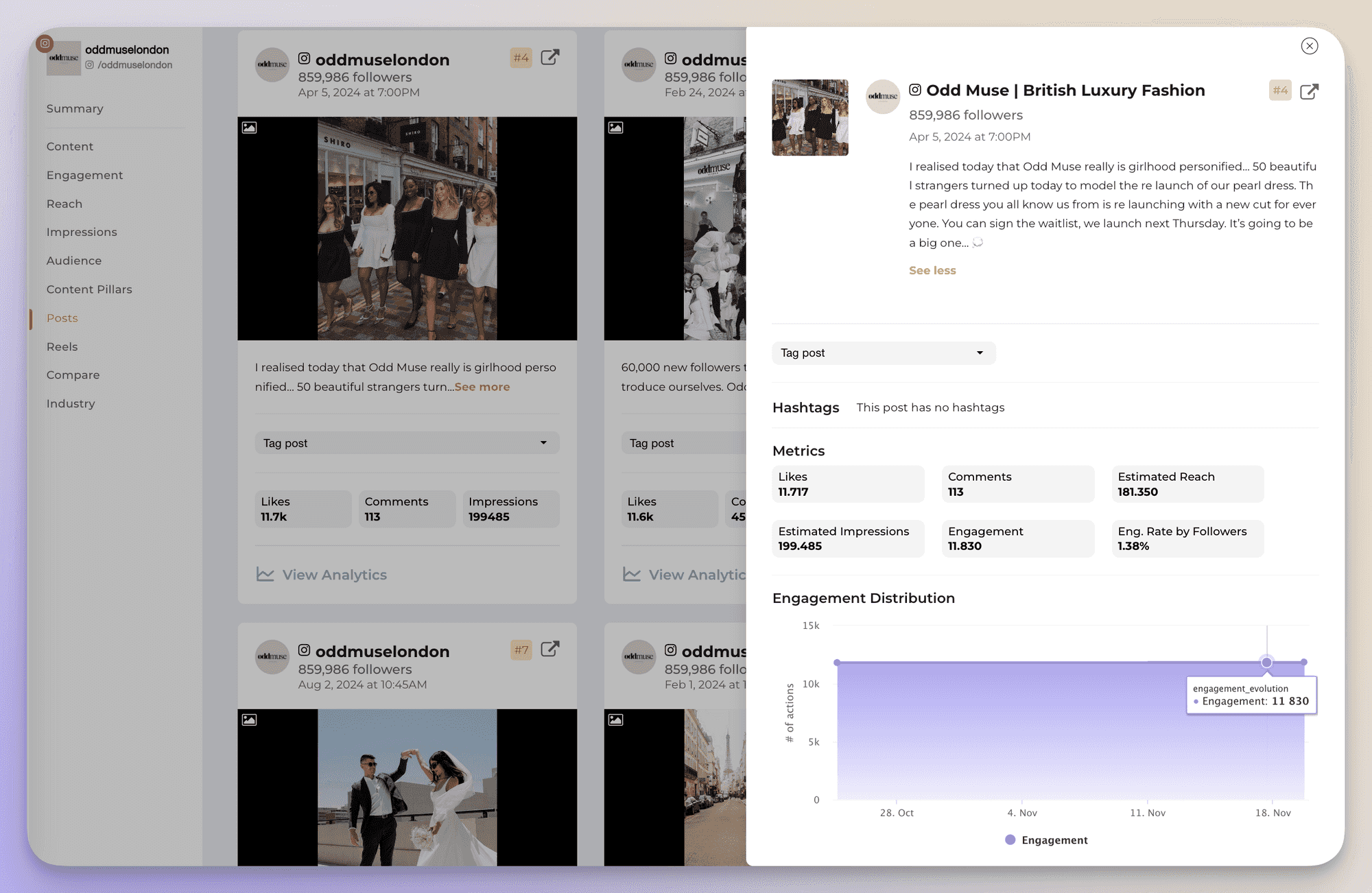Click the #4 rank badge in detail panel
The width and height of the screenshot is (1372, 893).
(1280, 91)
